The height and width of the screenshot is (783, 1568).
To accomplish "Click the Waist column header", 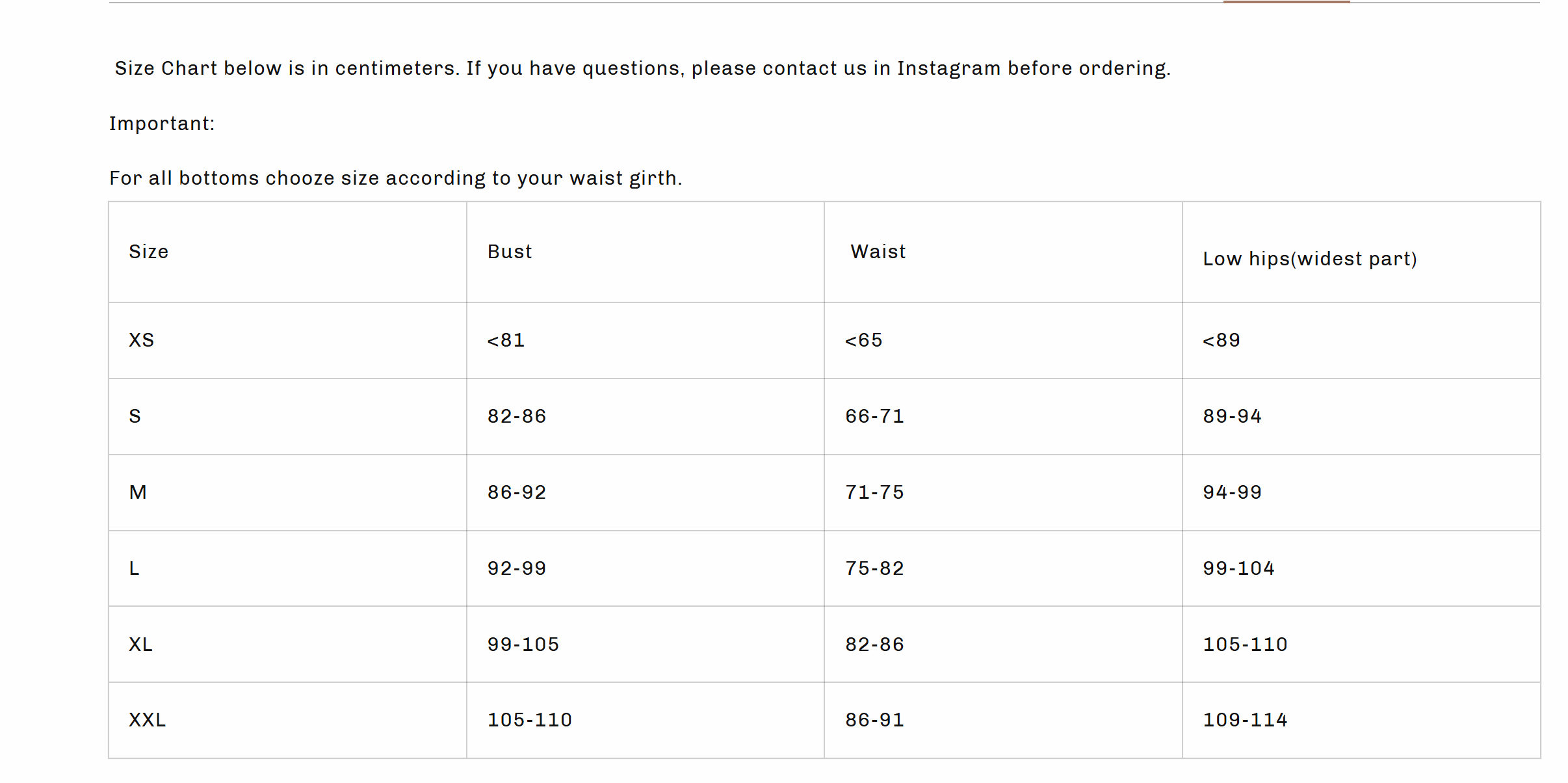I will tap(878, 252).
